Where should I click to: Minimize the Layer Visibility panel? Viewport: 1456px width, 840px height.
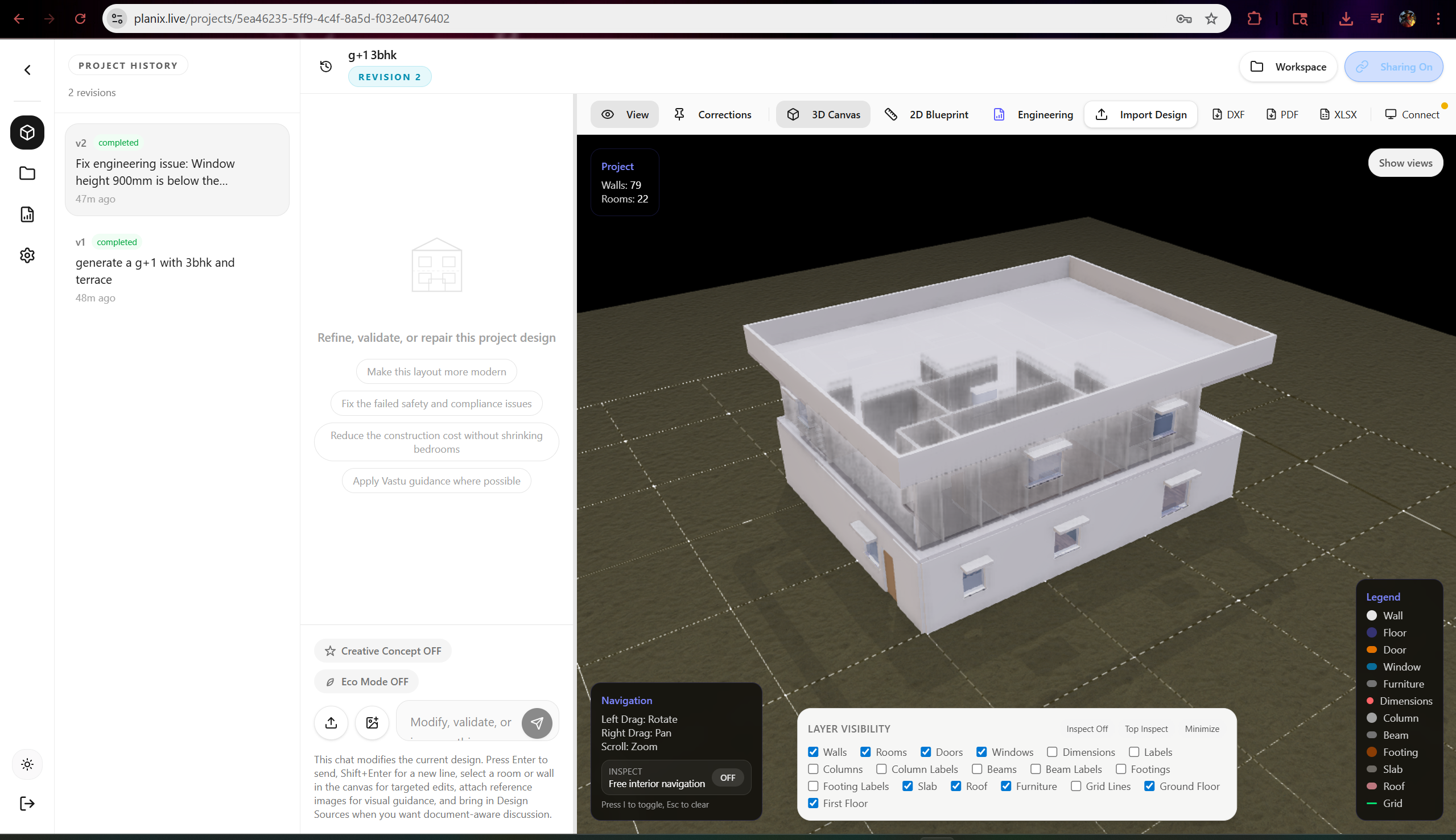pos(1202,729)
